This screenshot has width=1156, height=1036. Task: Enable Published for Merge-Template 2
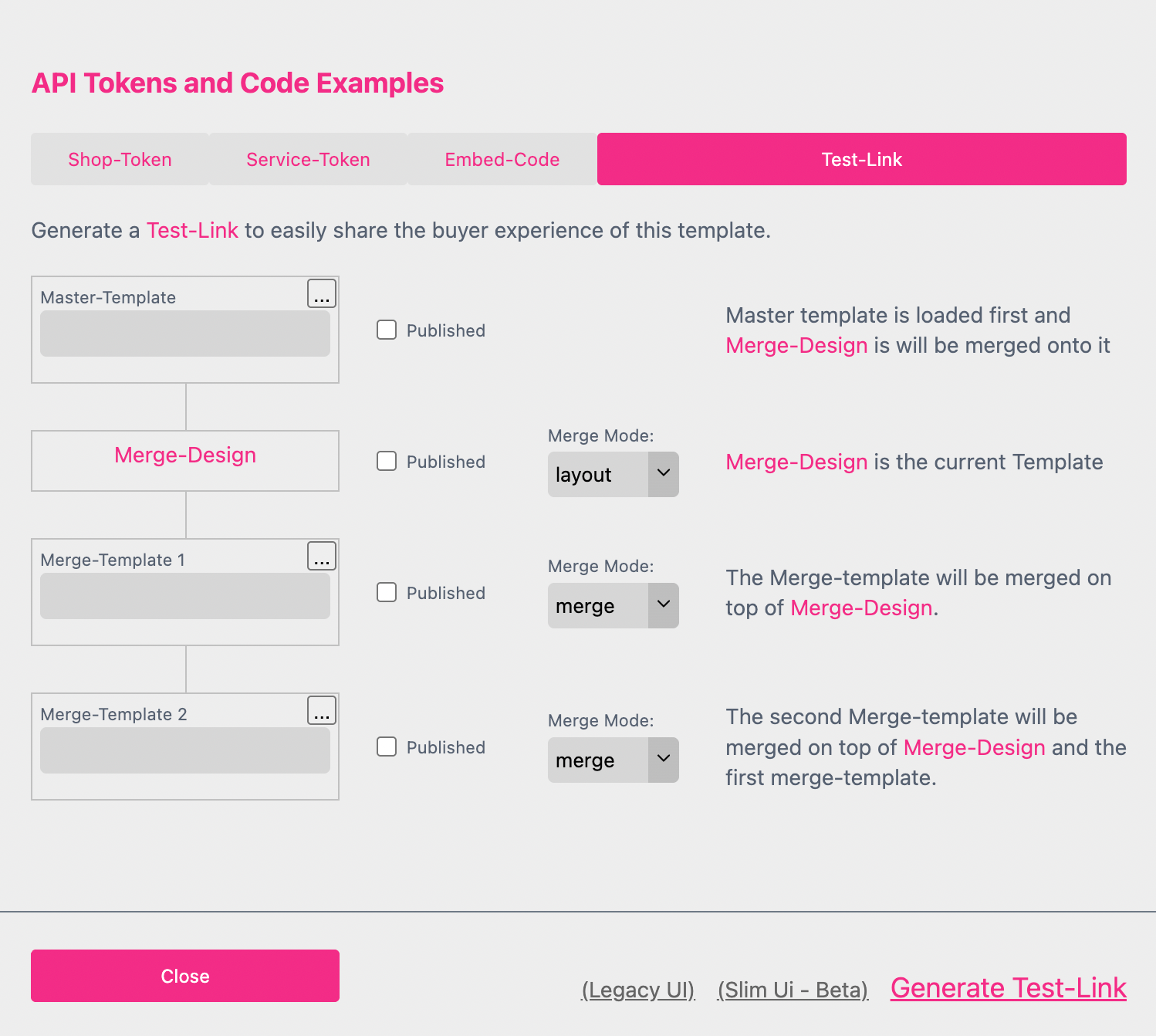(387, 747)
